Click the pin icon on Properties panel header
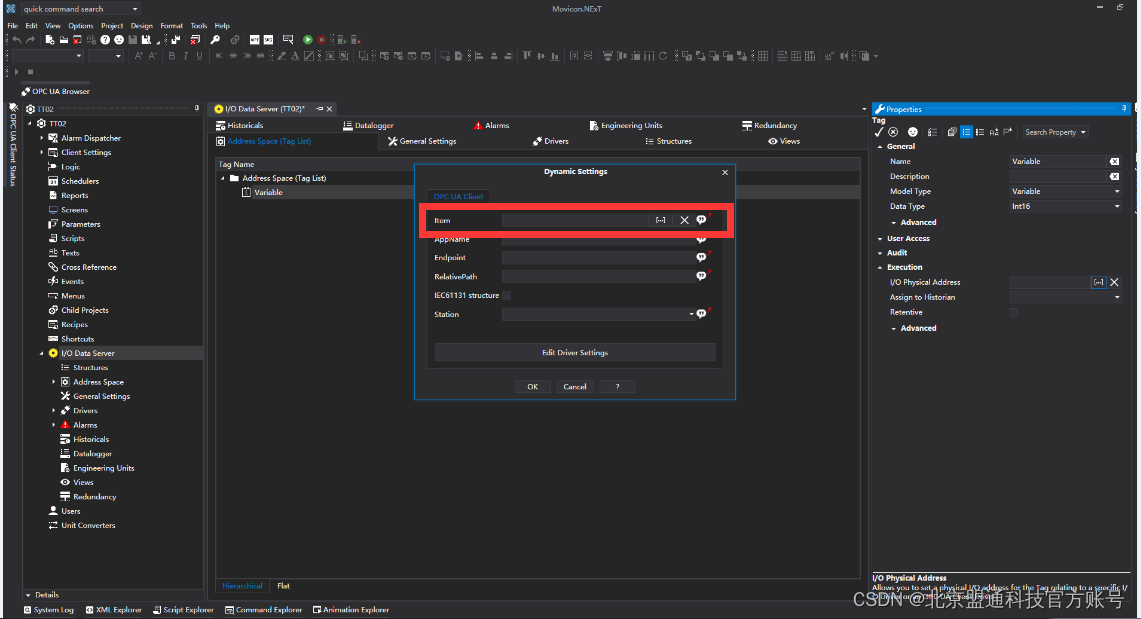The image size is (1141, 619). click(1124, 108)
